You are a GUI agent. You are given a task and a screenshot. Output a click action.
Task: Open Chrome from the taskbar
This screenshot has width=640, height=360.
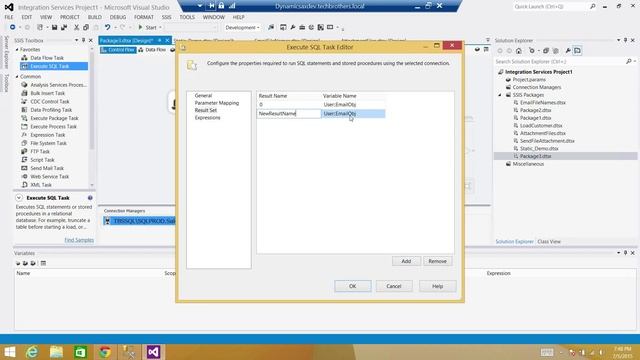[105, 352]
